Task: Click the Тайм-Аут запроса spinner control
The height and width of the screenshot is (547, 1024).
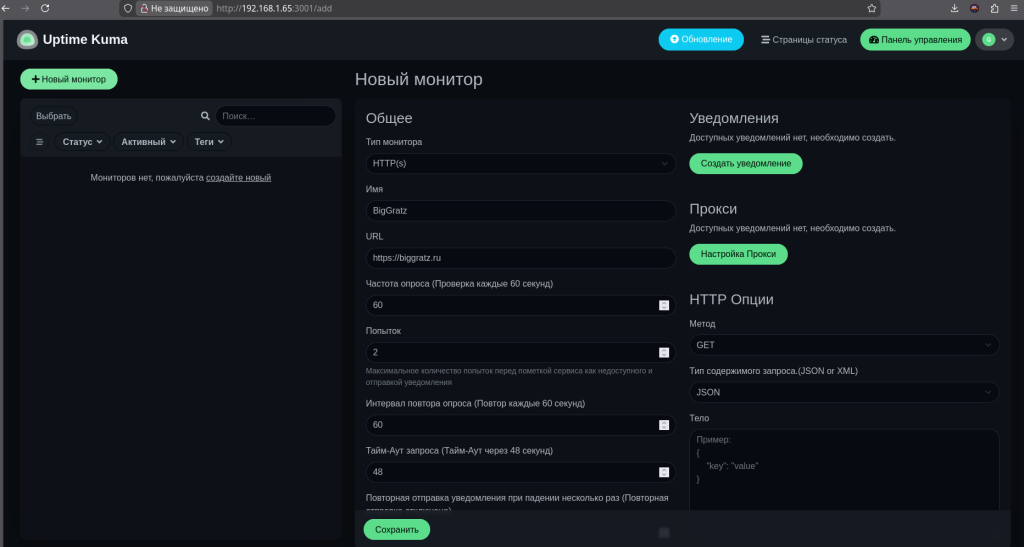Action: [x=663, y=472]
